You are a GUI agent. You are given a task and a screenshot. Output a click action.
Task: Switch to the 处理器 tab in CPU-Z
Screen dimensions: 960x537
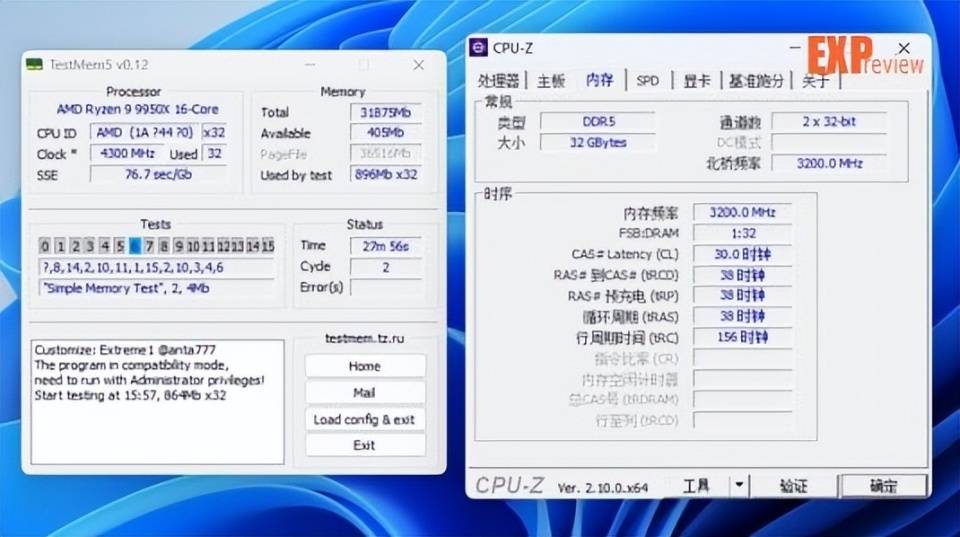pos(498,80)
